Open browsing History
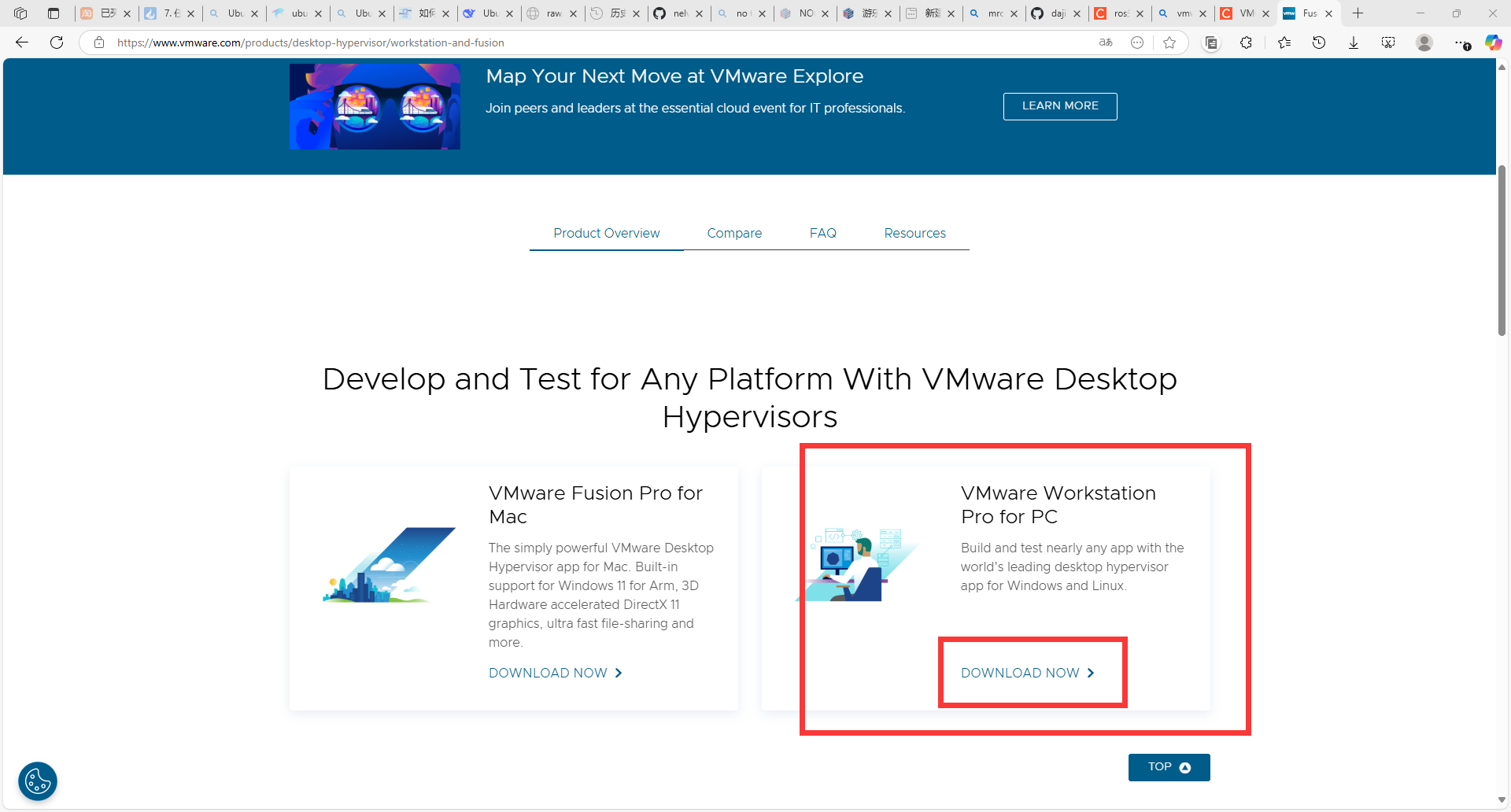Image resolution: width=1511 pixels, height=812 pixels. (1319, 42)
